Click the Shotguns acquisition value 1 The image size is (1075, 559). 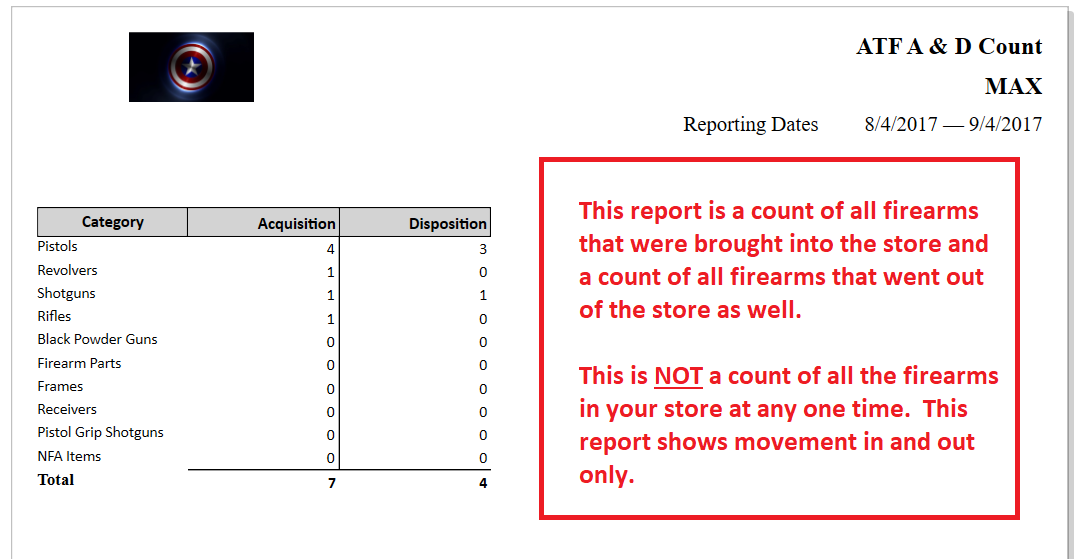(x=331, y=296)
